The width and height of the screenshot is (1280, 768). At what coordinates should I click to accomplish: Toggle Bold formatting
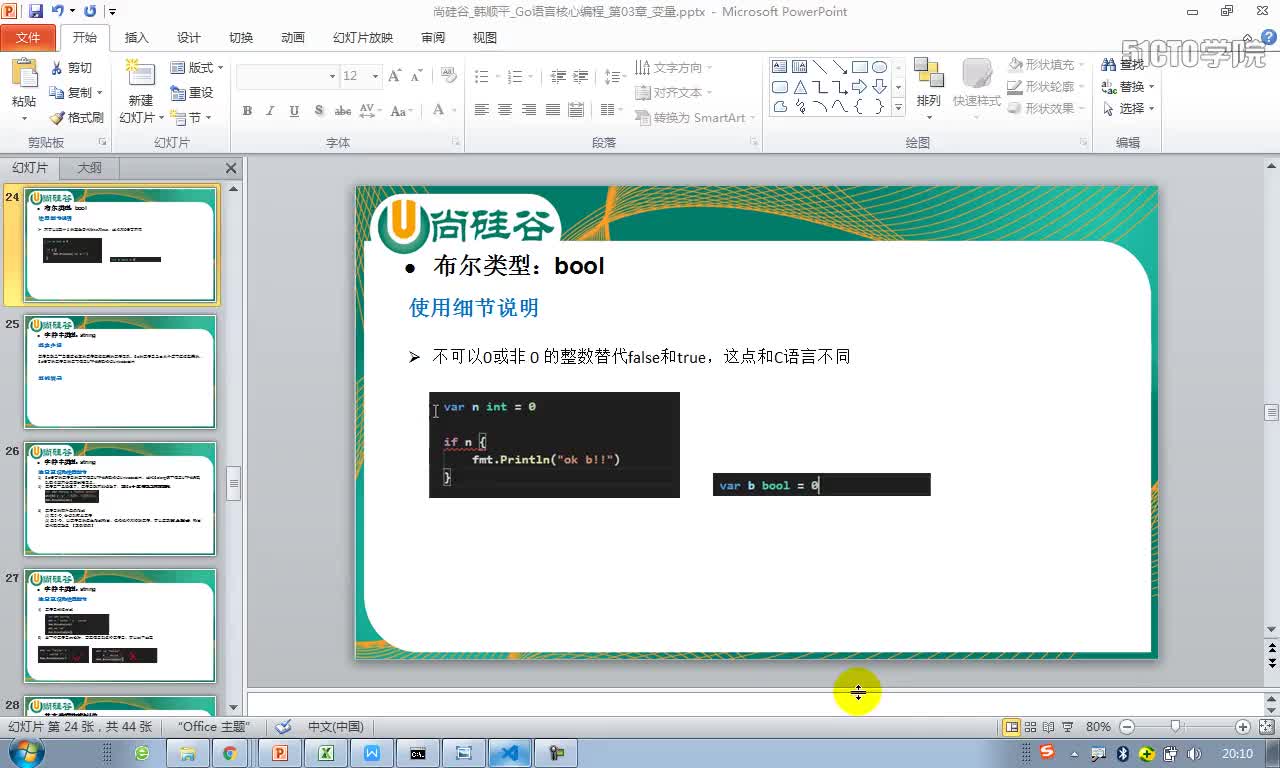pos(247,111)
